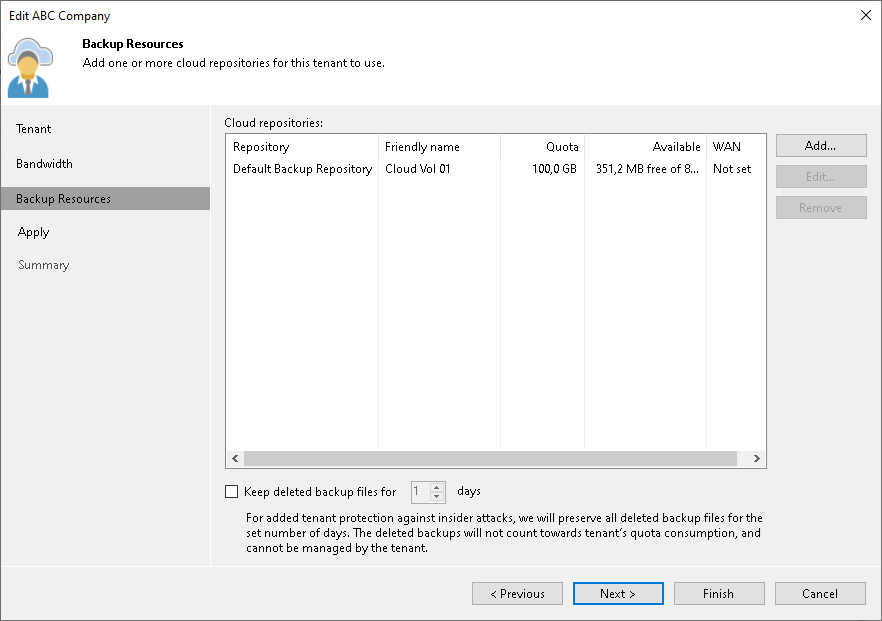This screenshot has width=882, height=621.
Task: Open the Summary step
Action: click(43, 264)
